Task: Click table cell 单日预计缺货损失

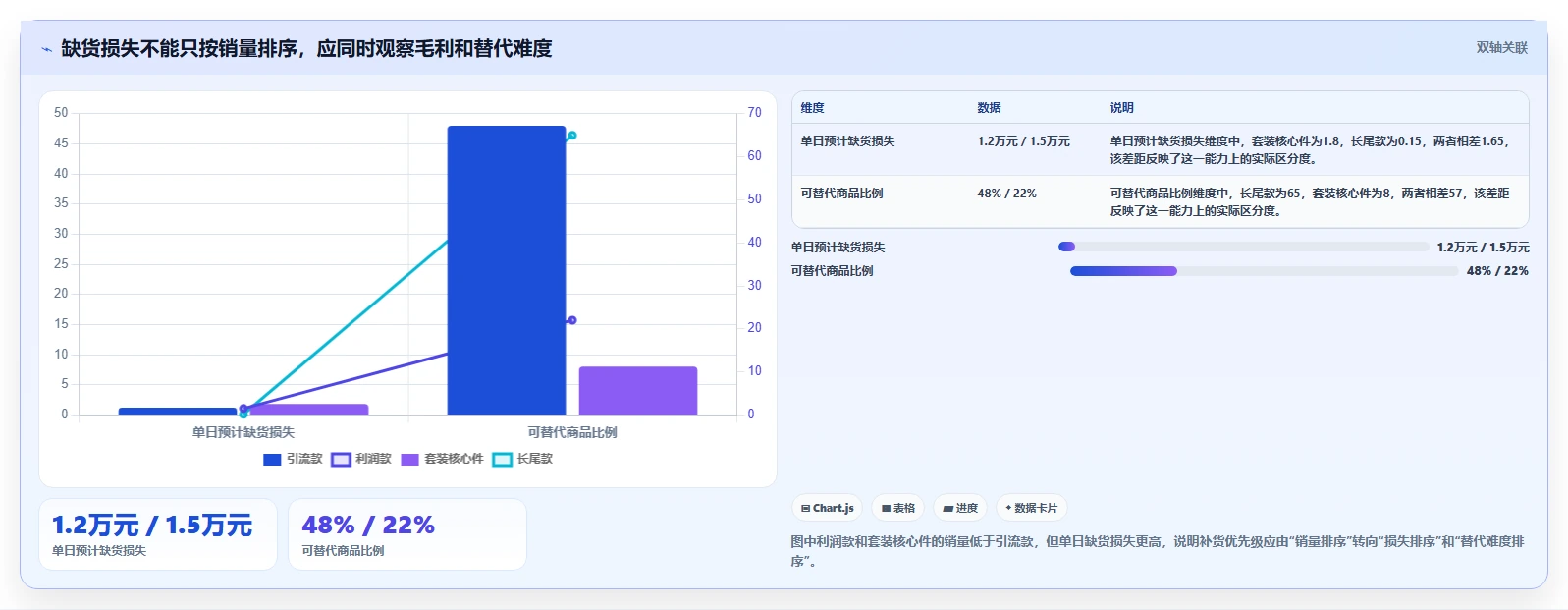Action: (847, 141)
